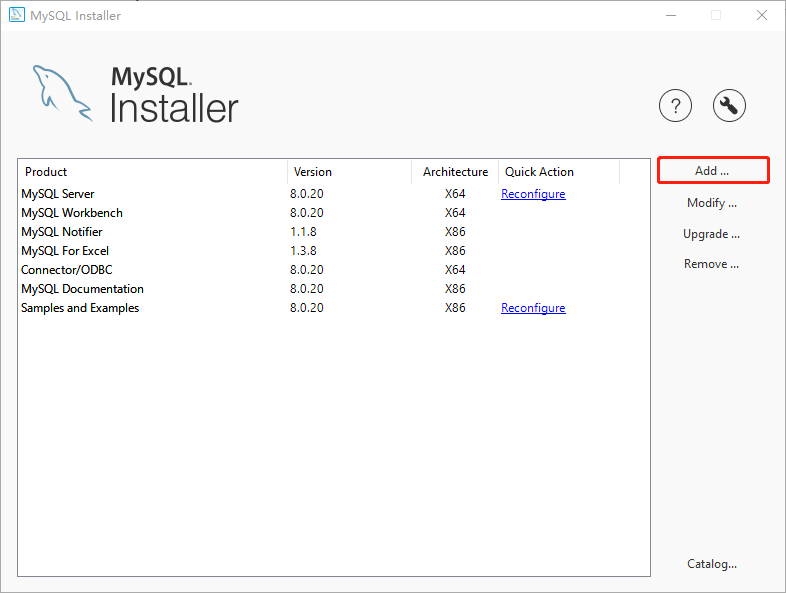Select the Samples and Examples row
Screen dimensions: 786x593
coord(334,308)
